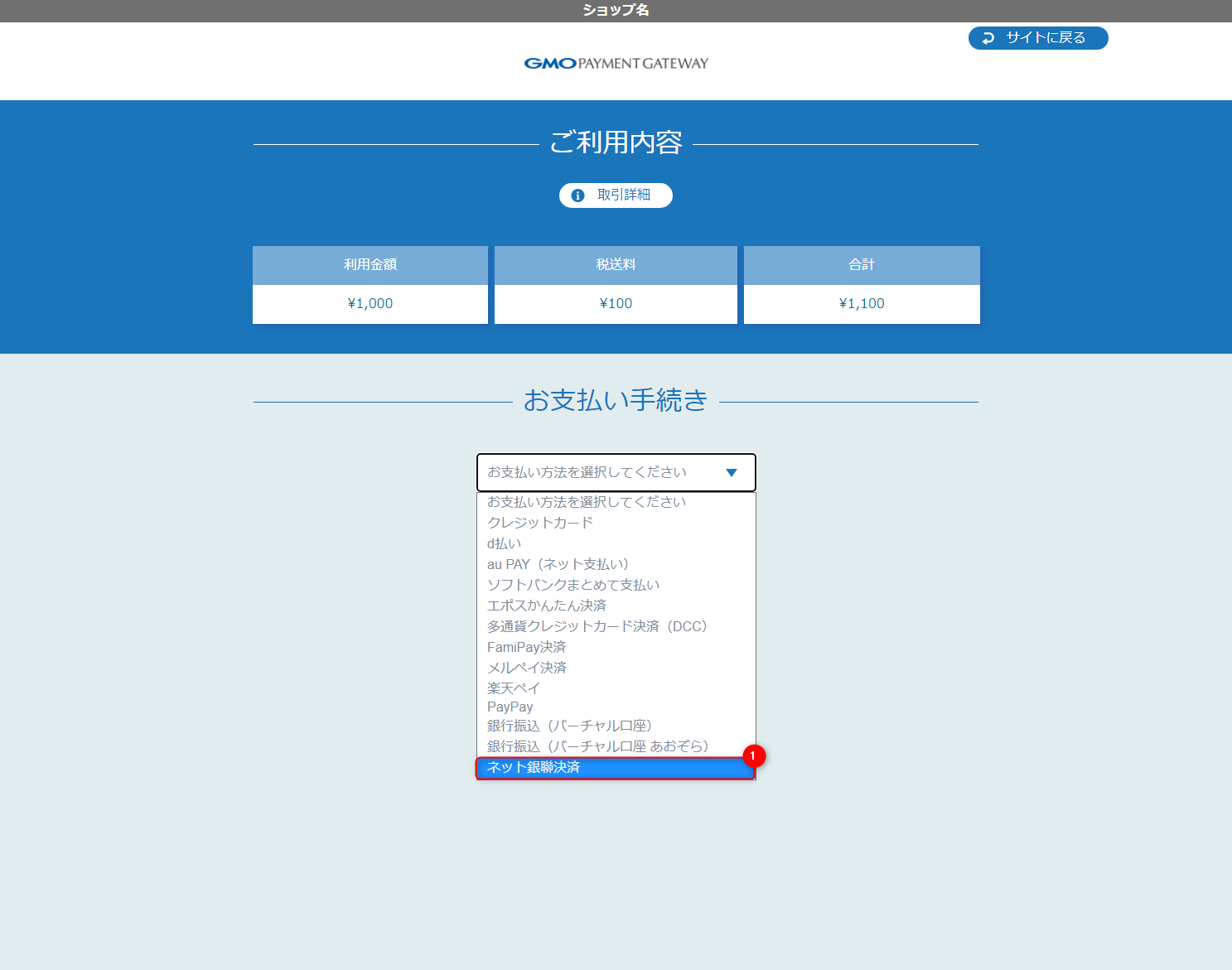Screen dimensions: 1232x970
Task: Click the return arrow on サイトに戻る button
Action: point(986,37)
